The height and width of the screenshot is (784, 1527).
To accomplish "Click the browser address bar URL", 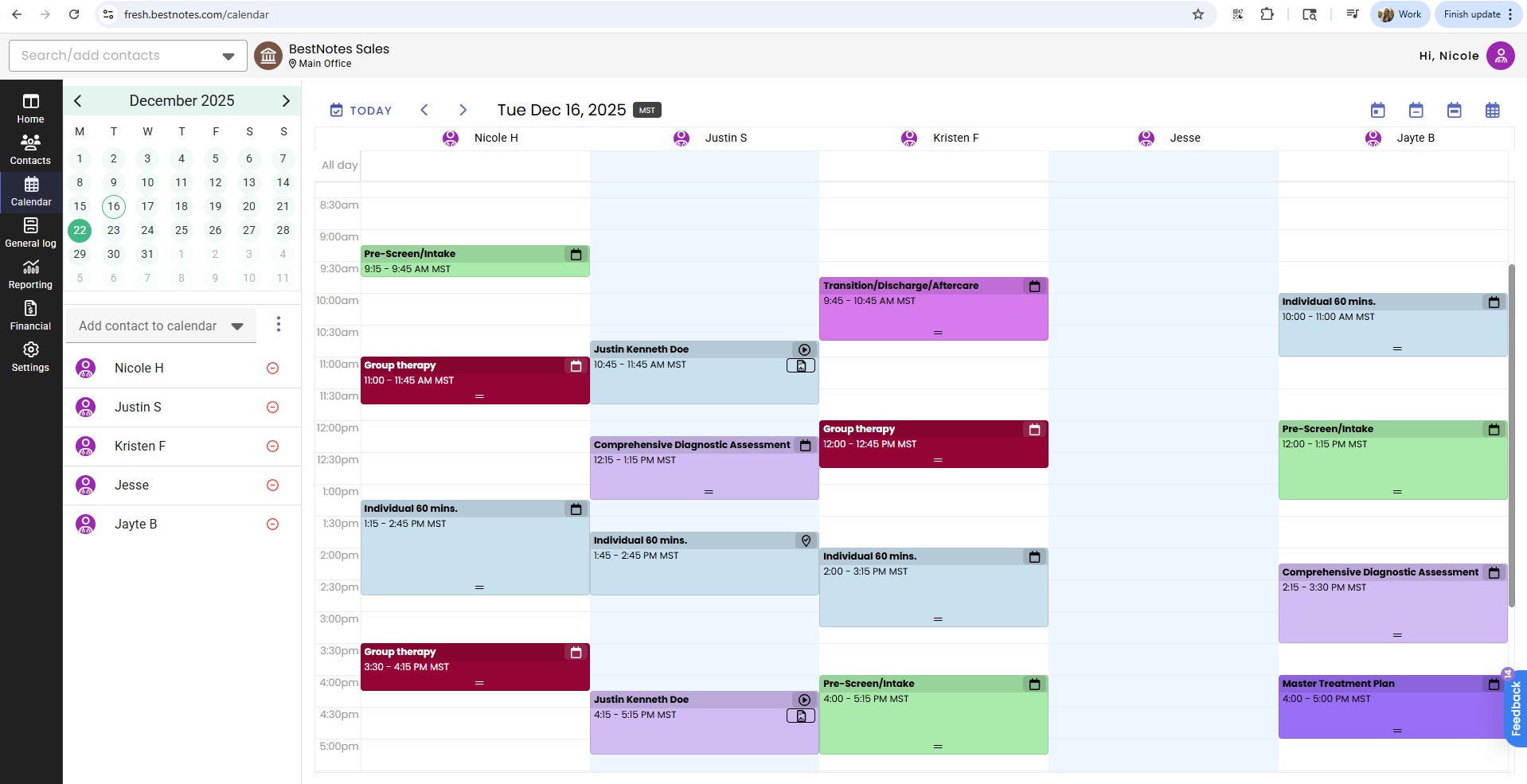I will (x=197, y=14).
